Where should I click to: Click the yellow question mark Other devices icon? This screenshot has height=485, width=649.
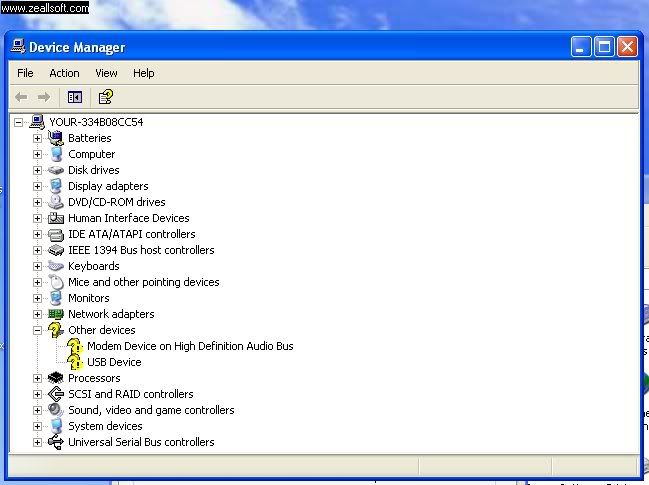pyautogui.click(x=56, y=330)
